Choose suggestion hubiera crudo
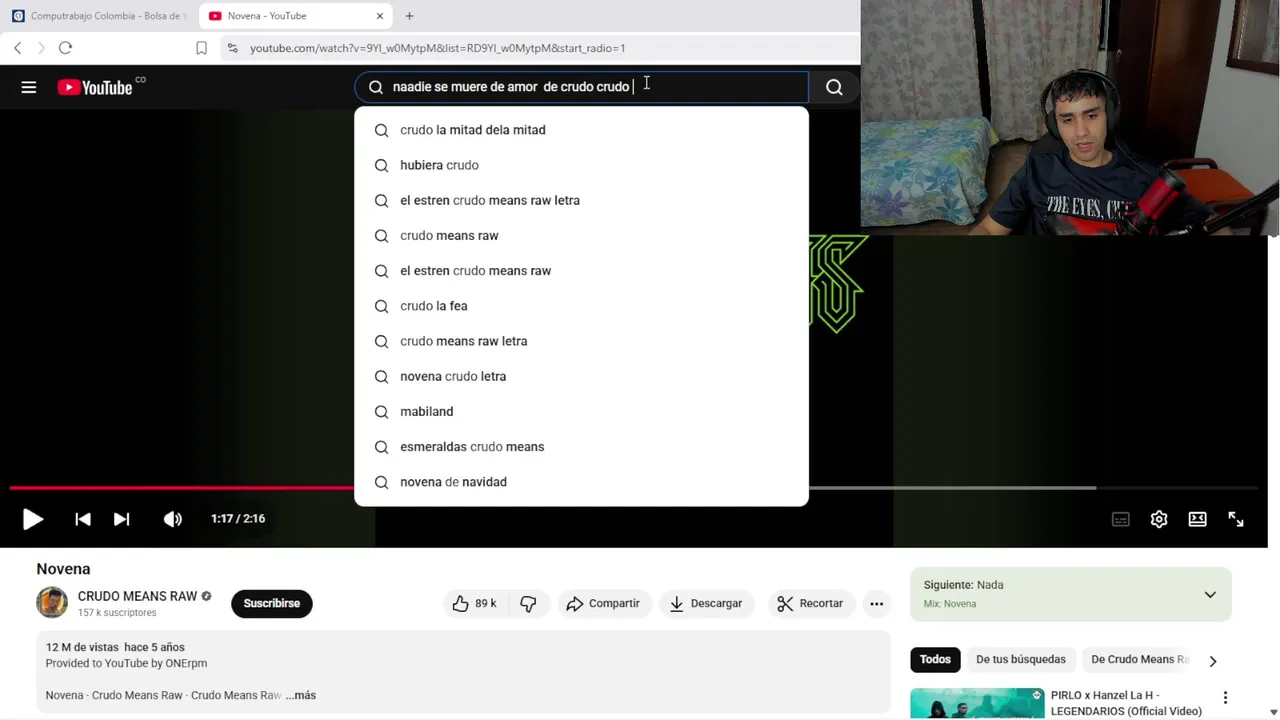Screen dimensions: 1280x720 (x=581, y=165)
